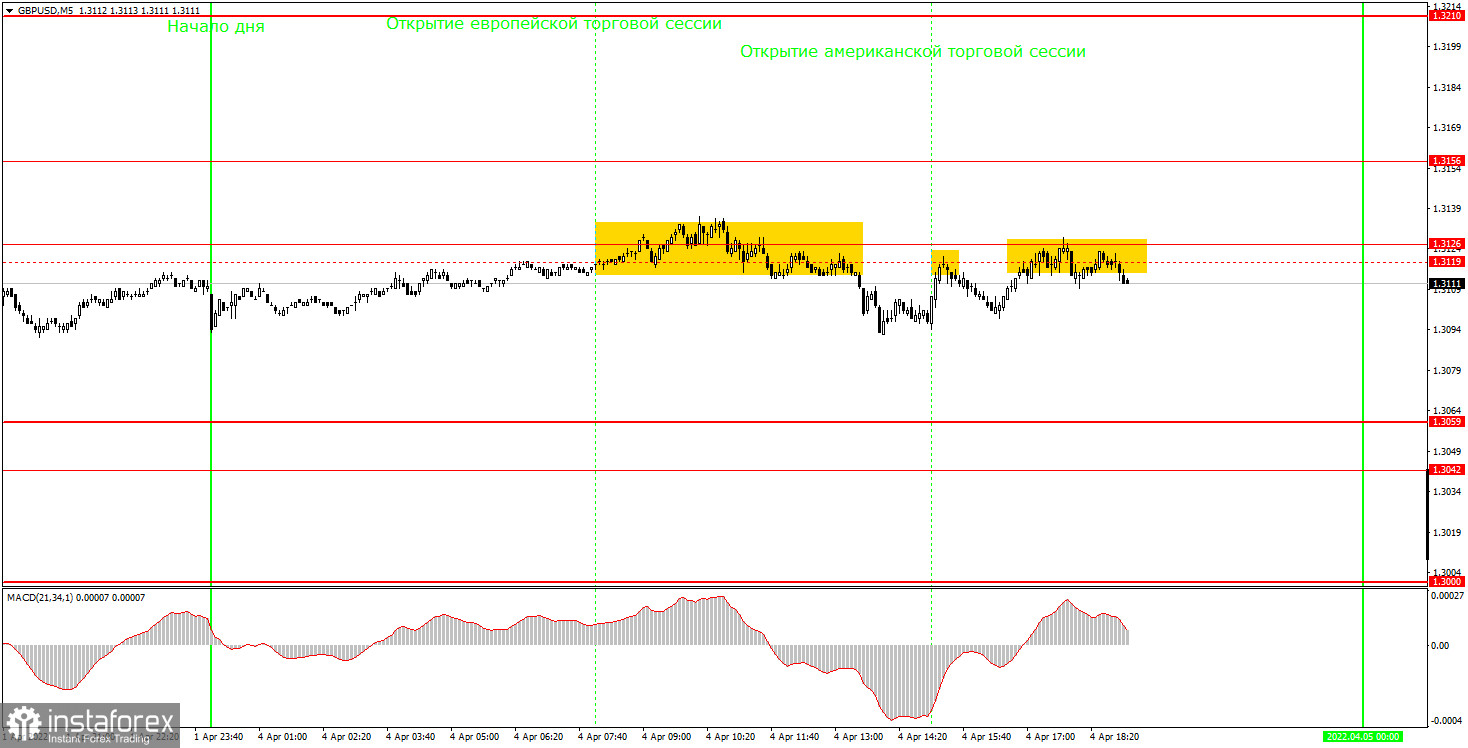Click the 1.3210 price level tag
The width and height of the screenshot is (1468, 748).
click(1447, 16)
